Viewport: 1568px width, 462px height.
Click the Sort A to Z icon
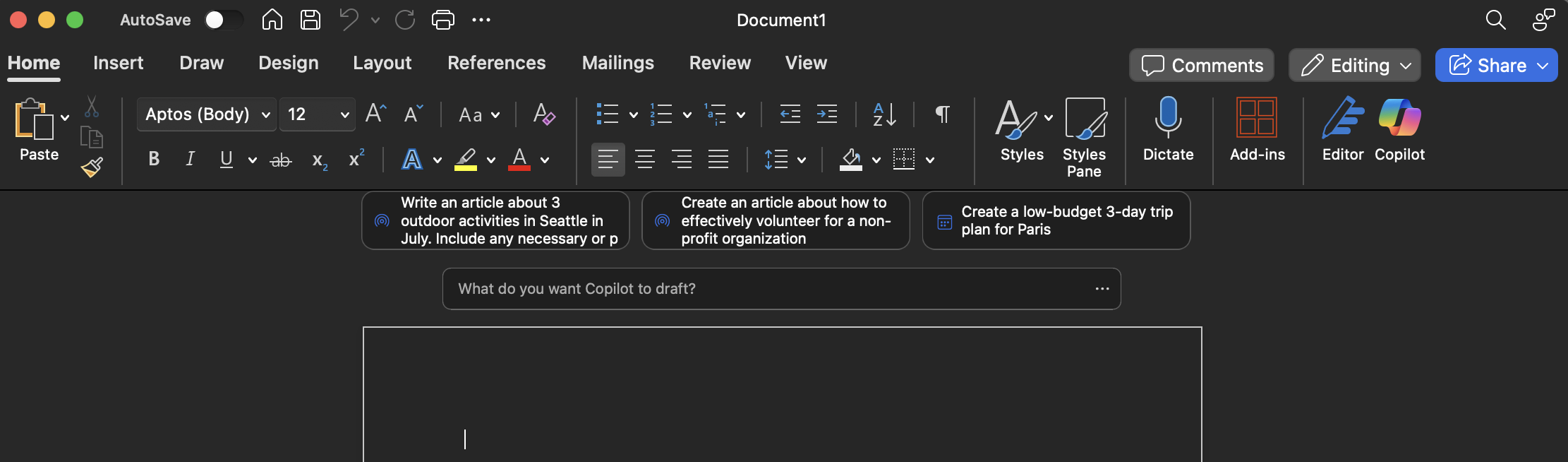click(884, 114)
